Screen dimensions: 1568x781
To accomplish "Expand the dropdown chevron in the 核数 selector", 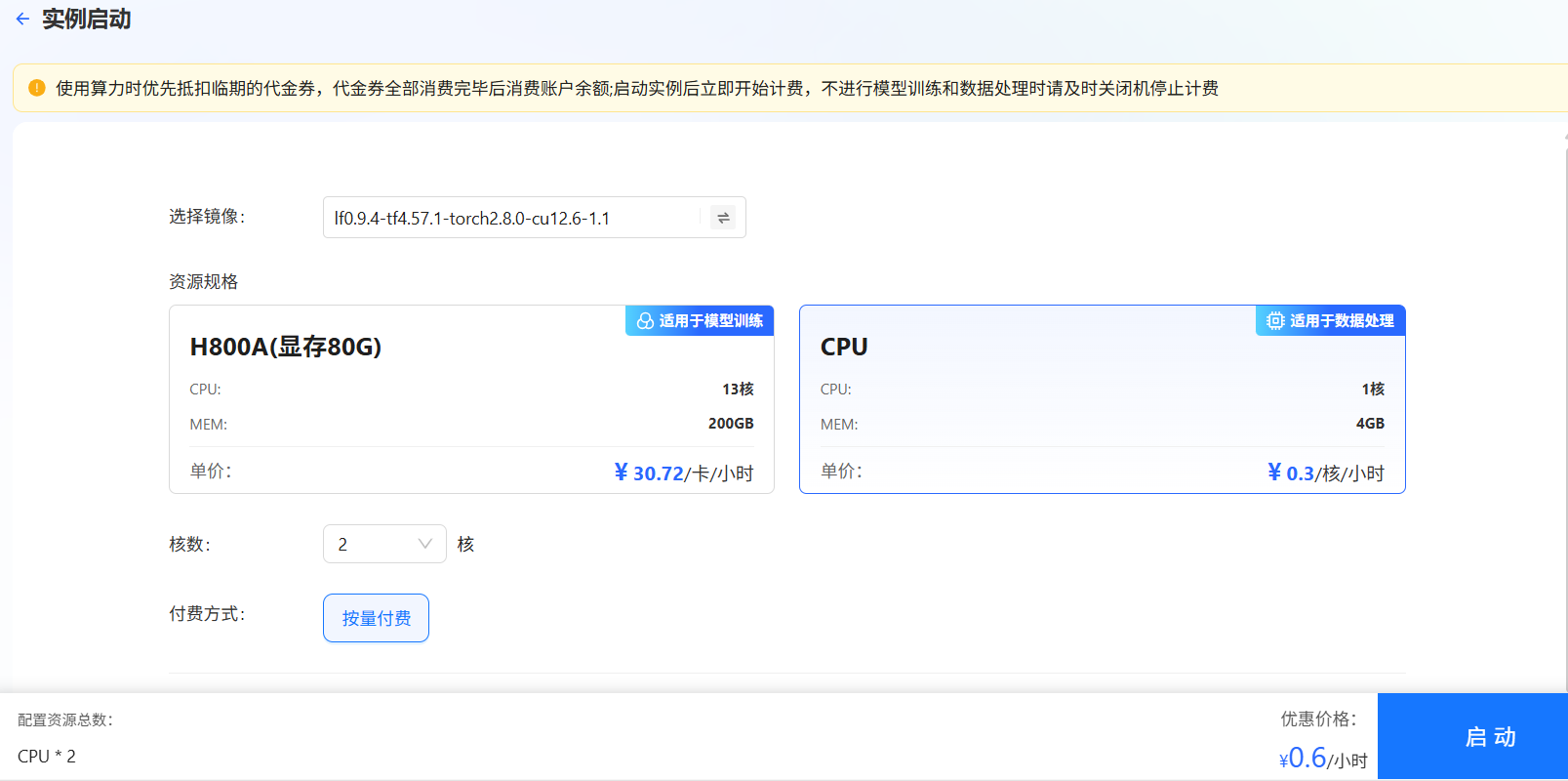I will [425, 544].
